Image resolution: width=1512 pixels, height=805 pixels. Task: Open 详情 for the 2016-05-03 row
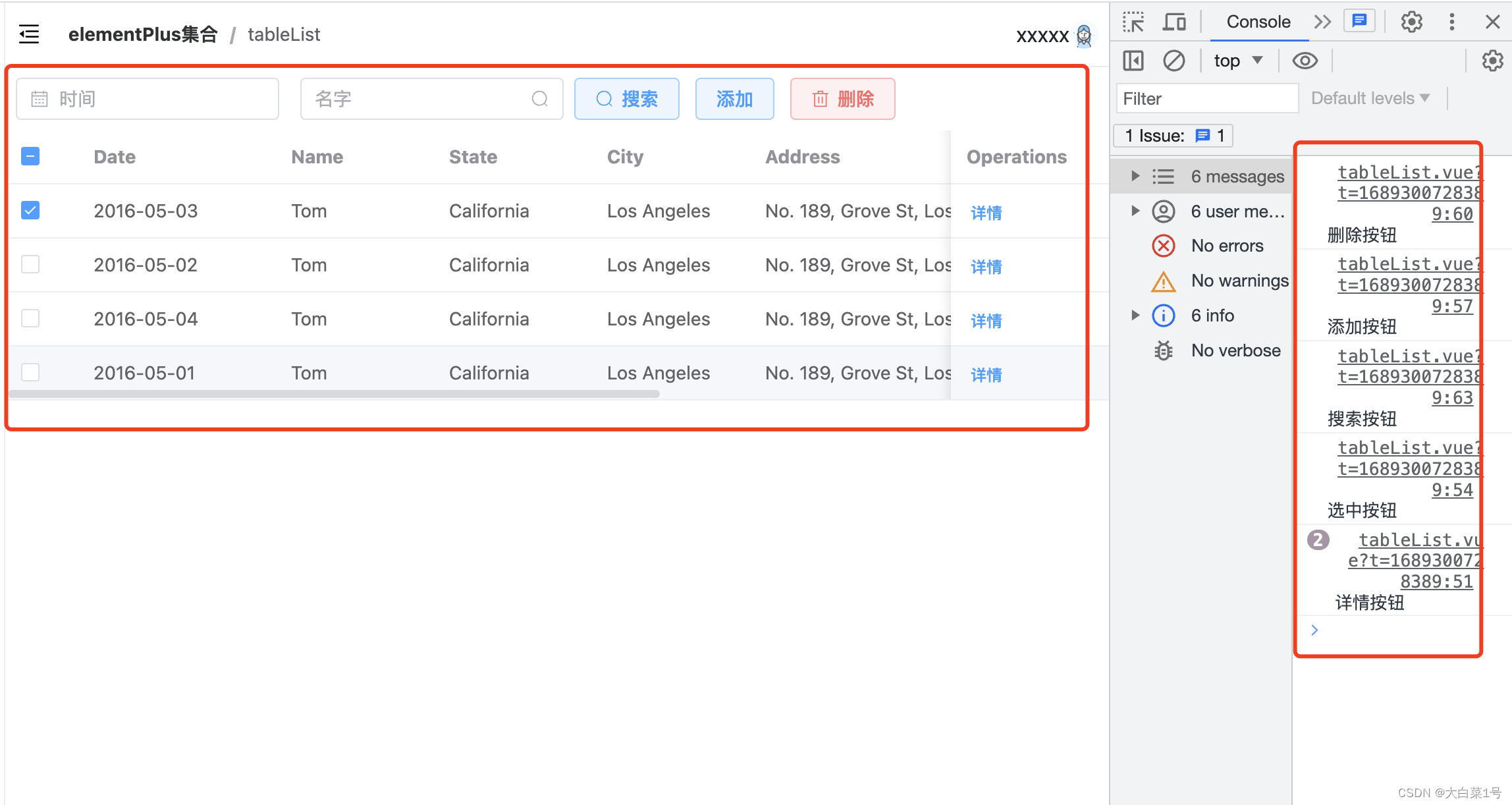click(986, 212)
